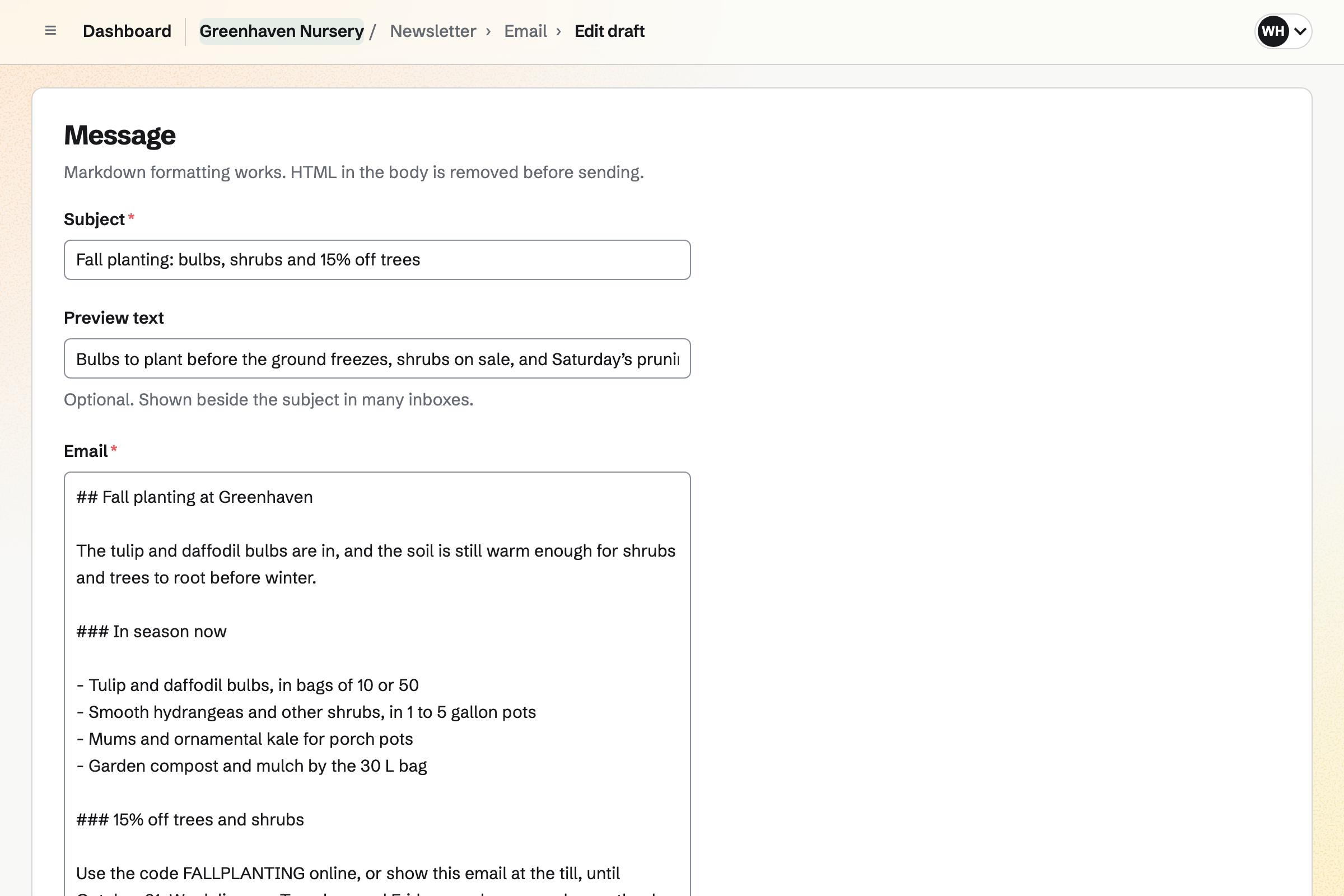Place cursor on the 'Mums and ornamental kale' line
Screen dimensions: 1344x896
point(245,739)
